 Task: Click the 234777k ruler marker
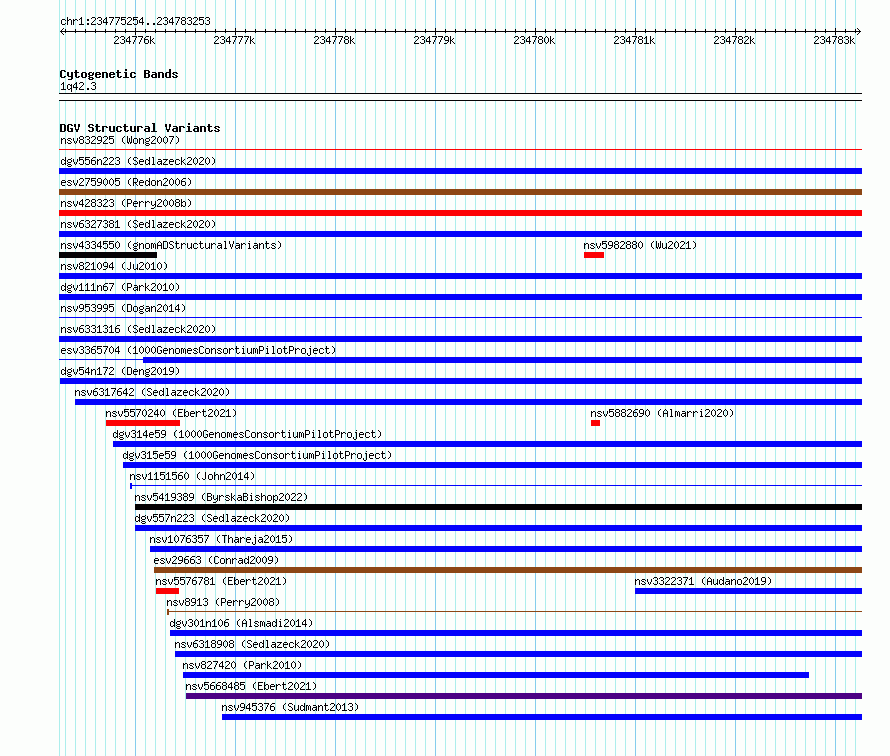234,40
